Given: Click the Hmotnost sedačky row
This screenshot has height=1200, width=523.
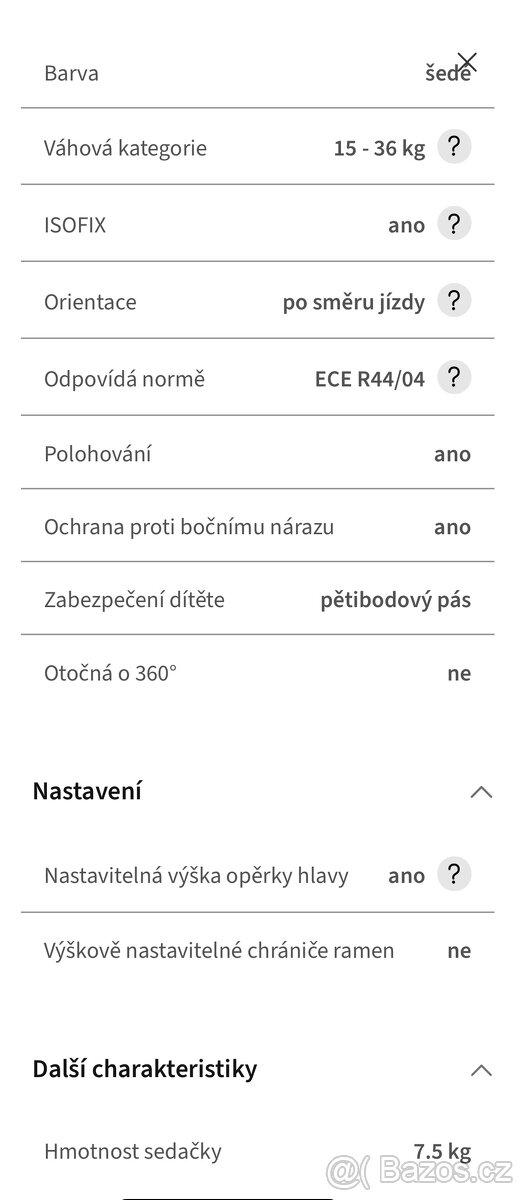Looking at the screenshot, I should [257, 1152].
